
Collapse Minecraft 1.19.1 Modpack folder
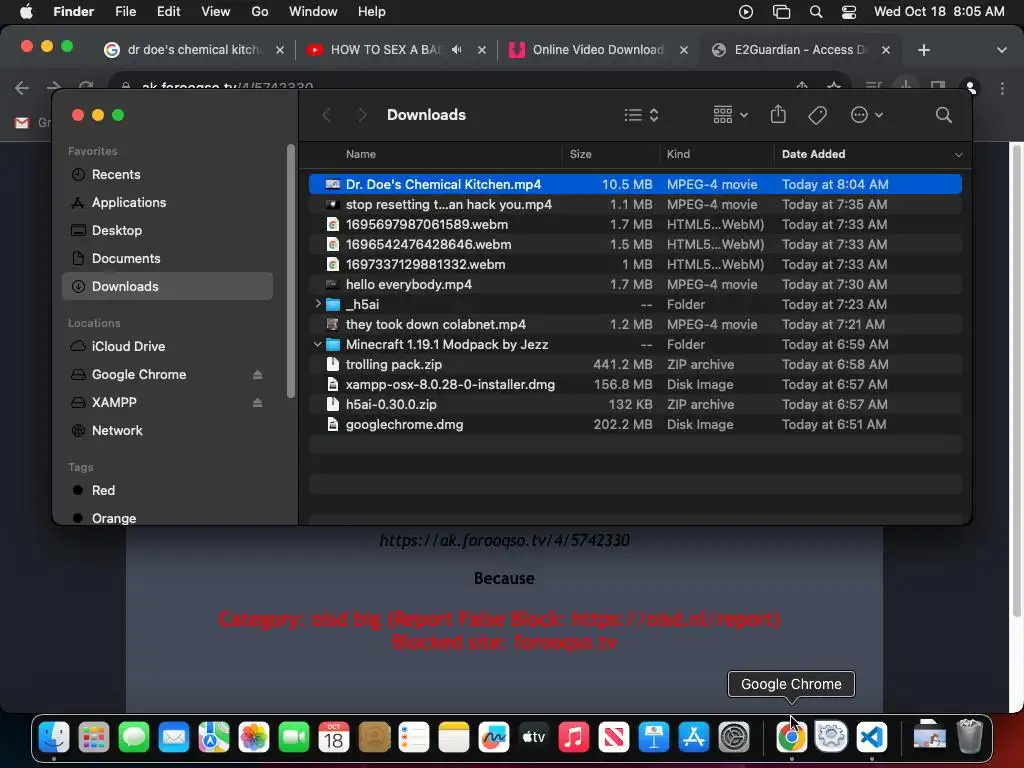(x=318, y=344)
